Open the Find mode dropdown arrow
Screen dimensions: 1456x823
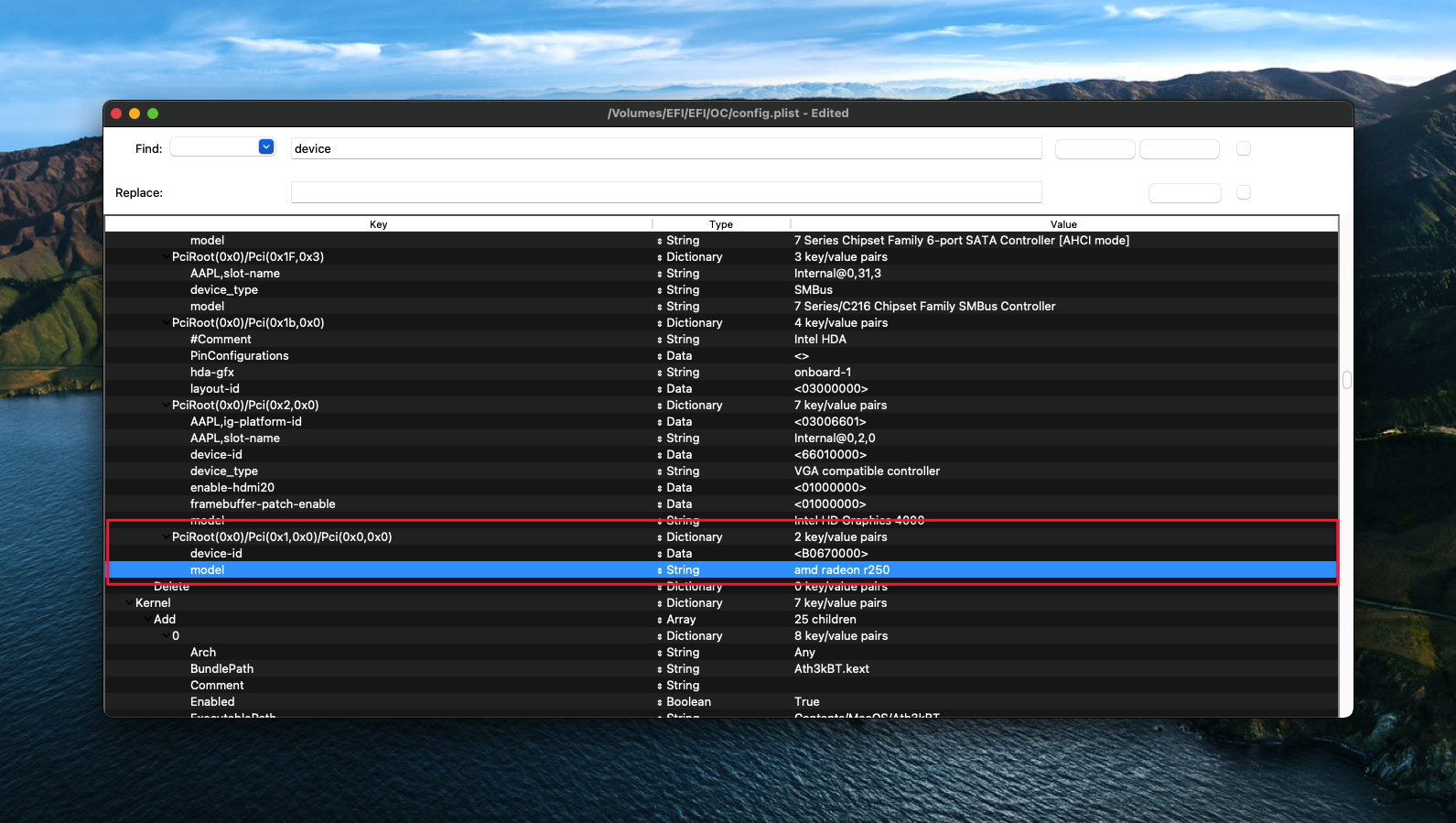tap(266, 147)
